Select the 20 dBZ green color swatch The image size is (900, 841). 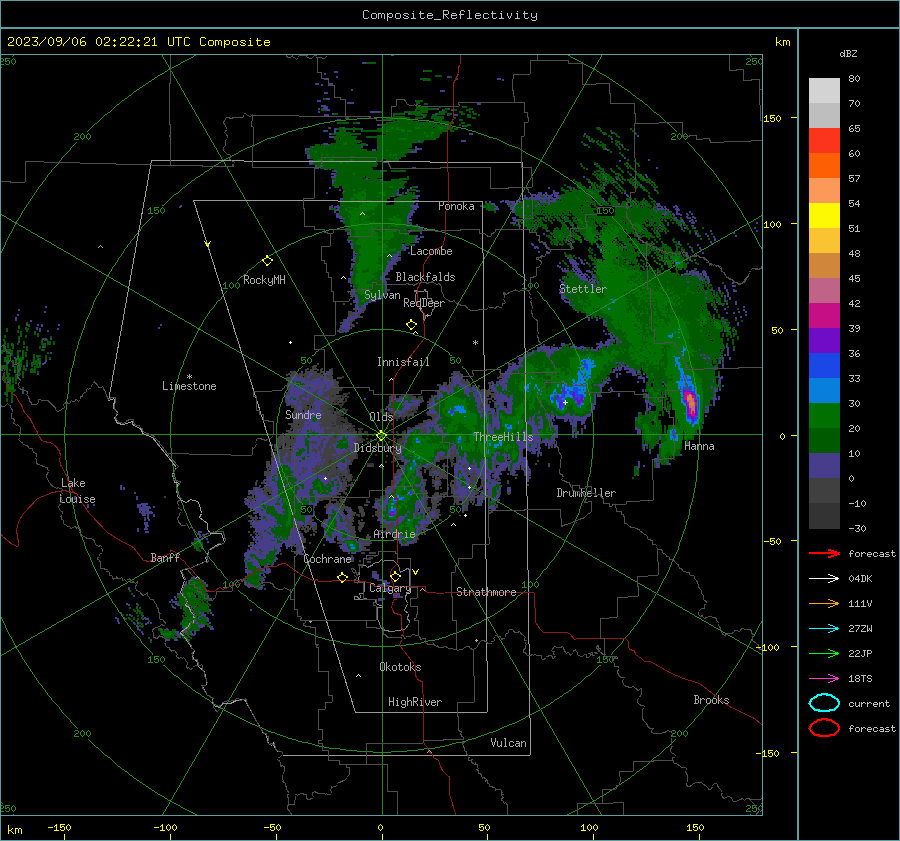(x=824, y=415)
